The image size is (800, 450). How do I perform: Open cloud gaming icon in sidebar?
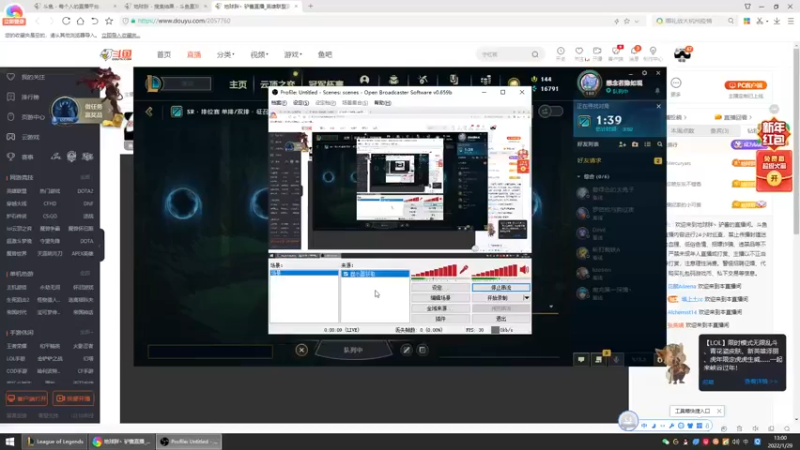tap(11, 137)
